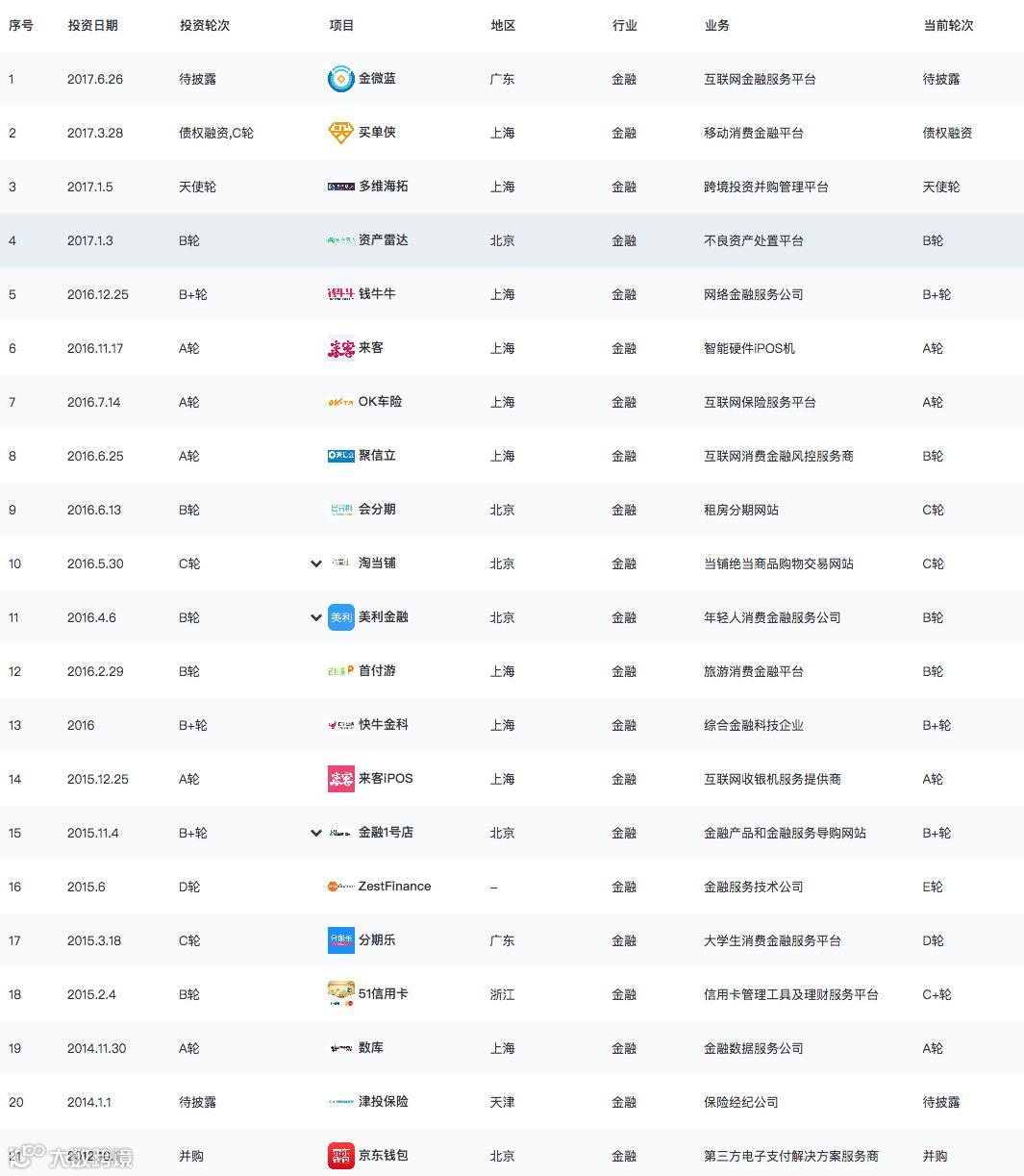Viewport: 1024px width, 1176px height.
Task: Click the 金微蓝 company logo icon
Action: click(341, 79)
